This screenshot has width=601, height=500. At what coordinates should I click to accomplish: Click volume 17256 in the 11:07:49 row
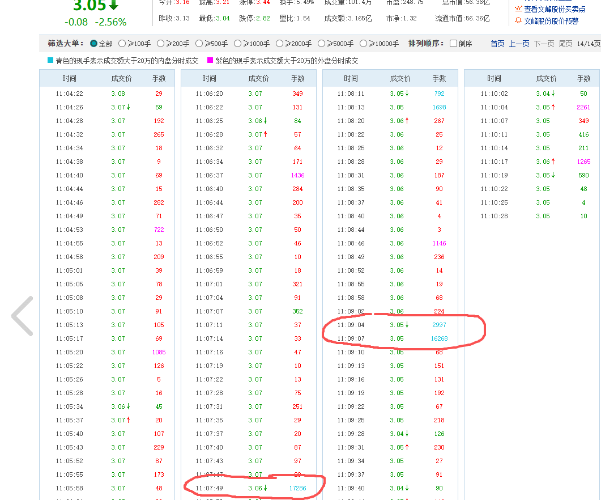tap(297, 488)
